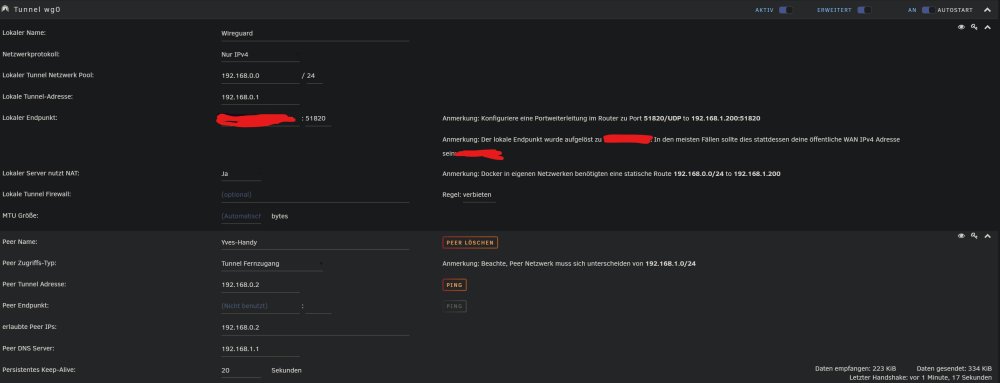Click the Peer DNS Server label
The height and width of the screenshot is (383, 1000).
click(x=29, y=348)
